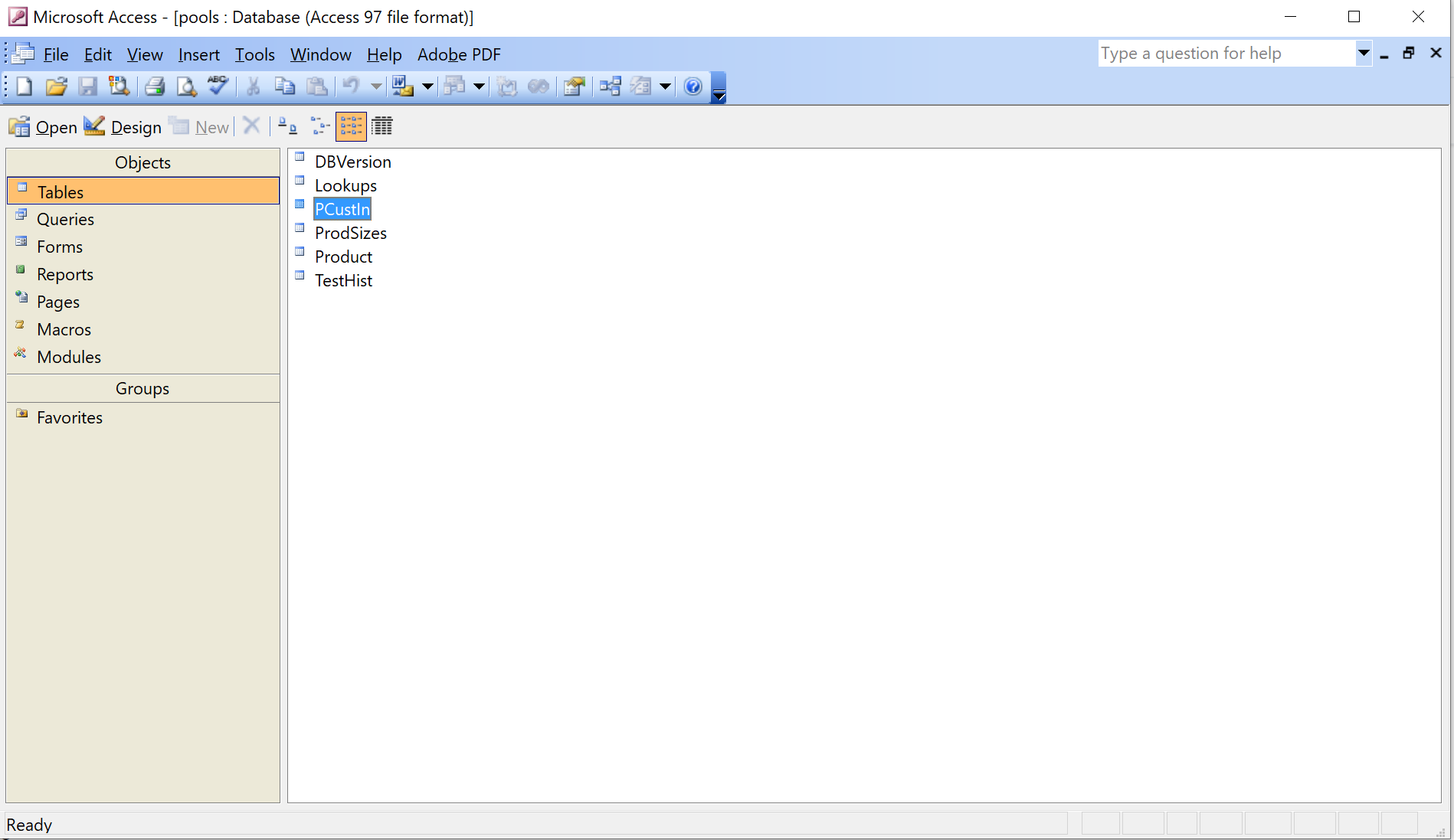Click the Code editor icon

point(507,87)
